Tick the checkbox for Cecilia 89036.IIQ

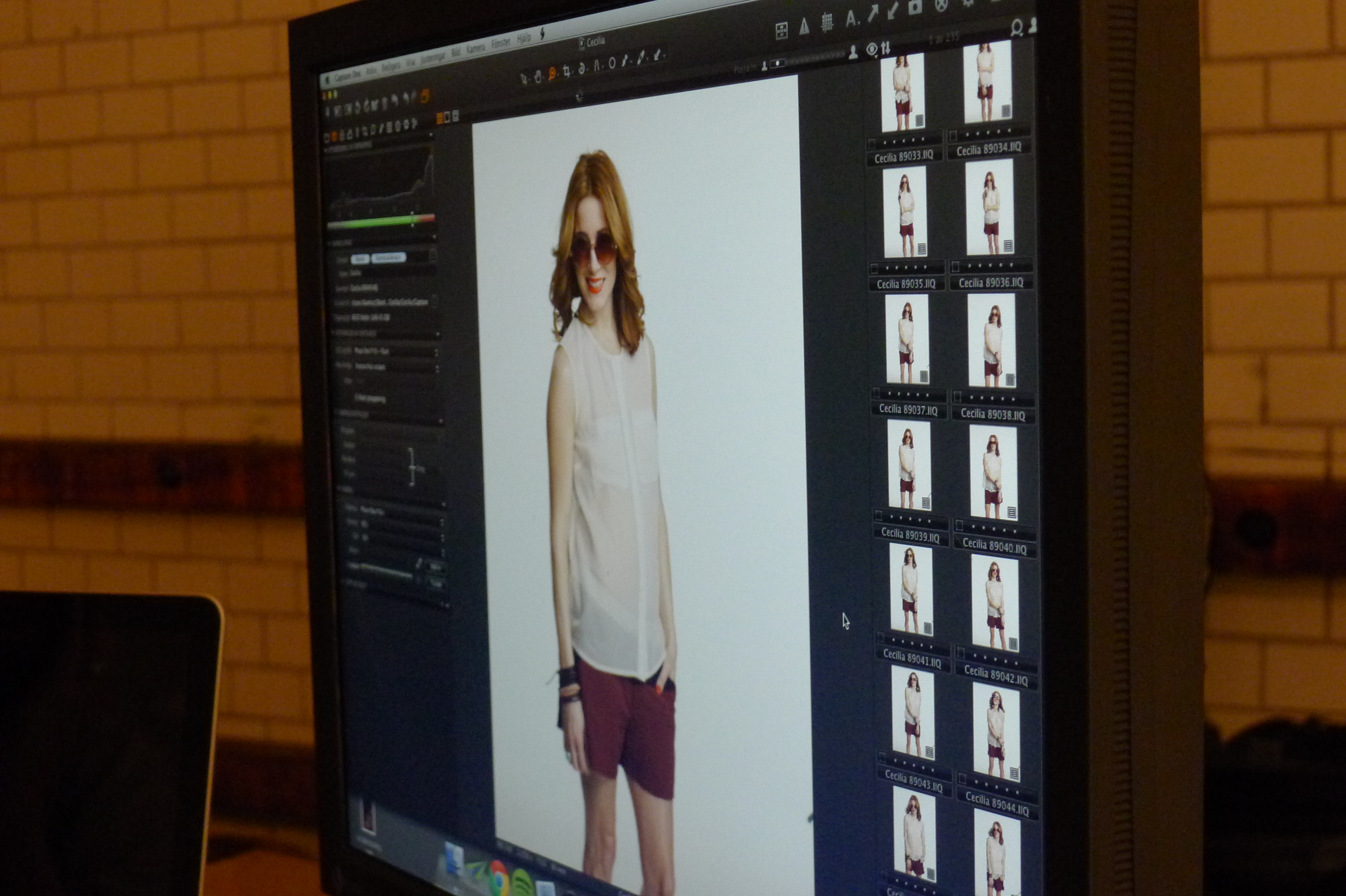coord(955,266)
